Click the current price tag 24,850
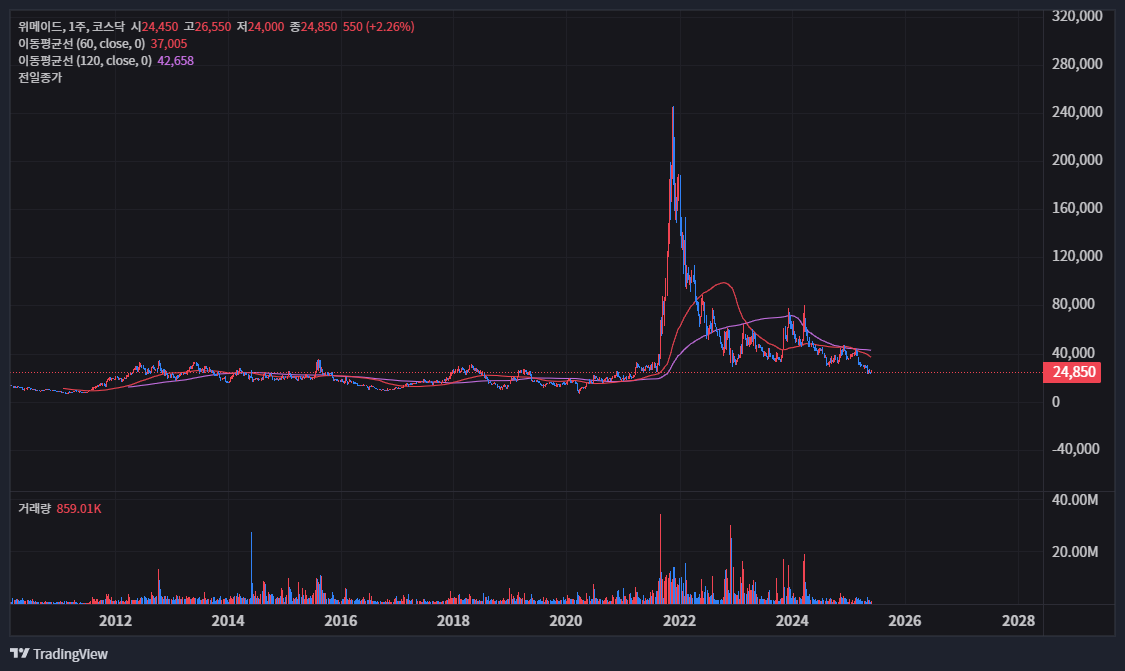This screenshot has height=671, width=1125. (x=1072, y=372)
